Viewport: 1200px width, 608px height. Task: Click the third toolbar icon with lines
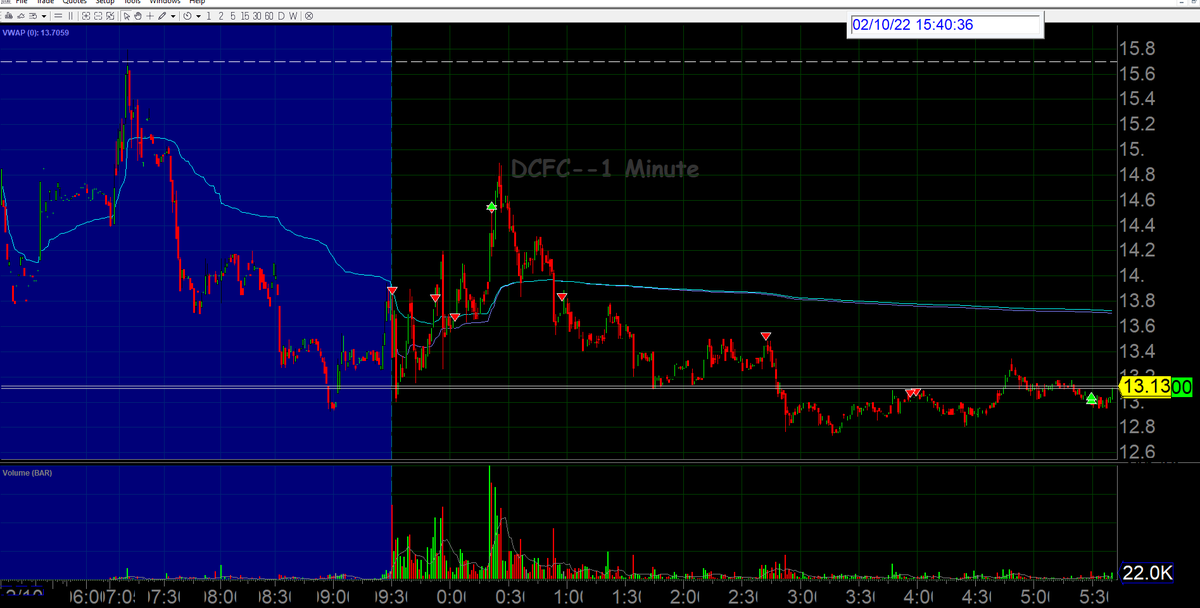(x=33, y=16)
